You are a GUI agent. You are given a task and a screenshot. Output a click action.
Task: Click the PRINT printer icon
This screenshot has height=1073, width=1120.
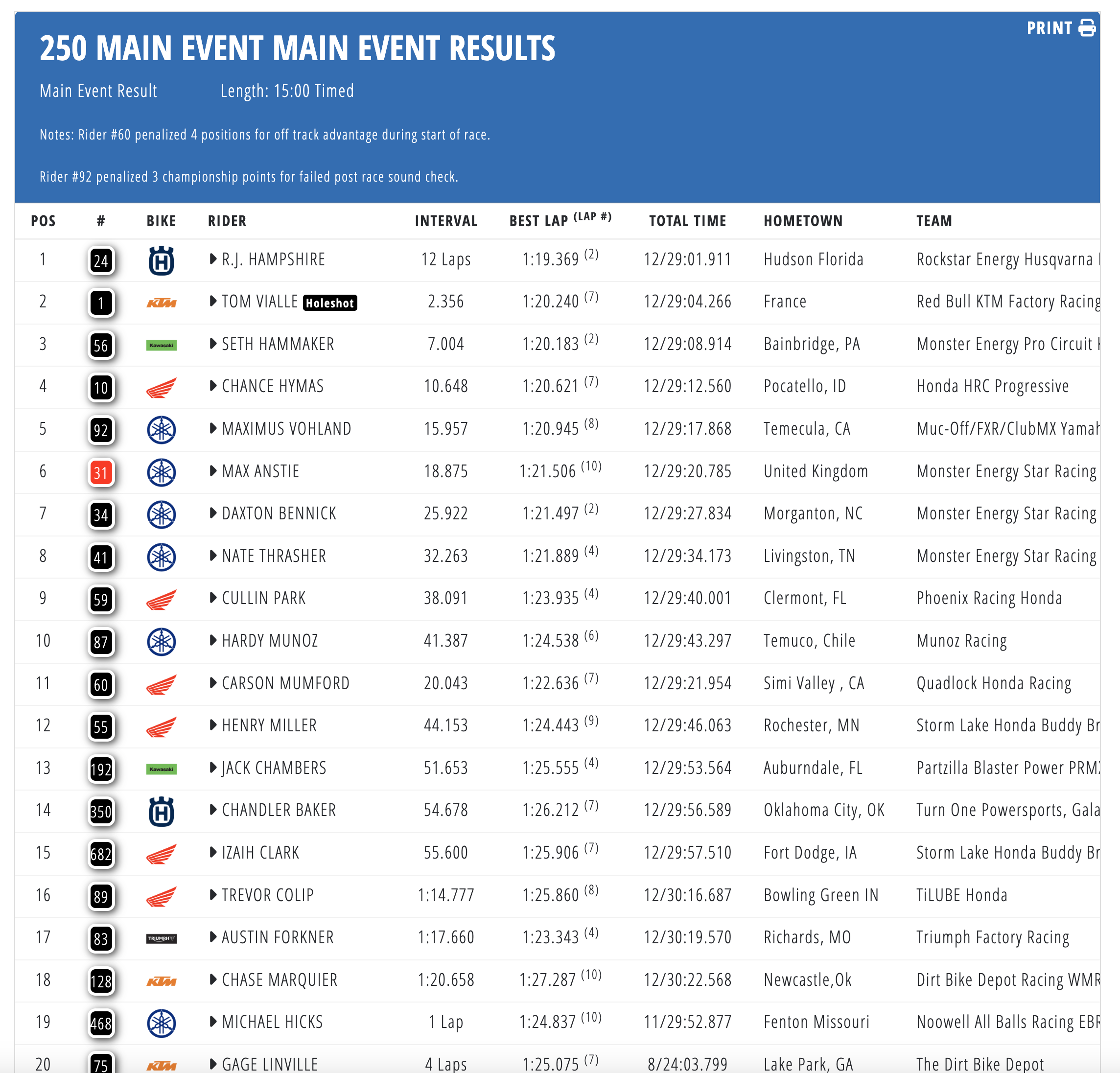click(1086, 27)
